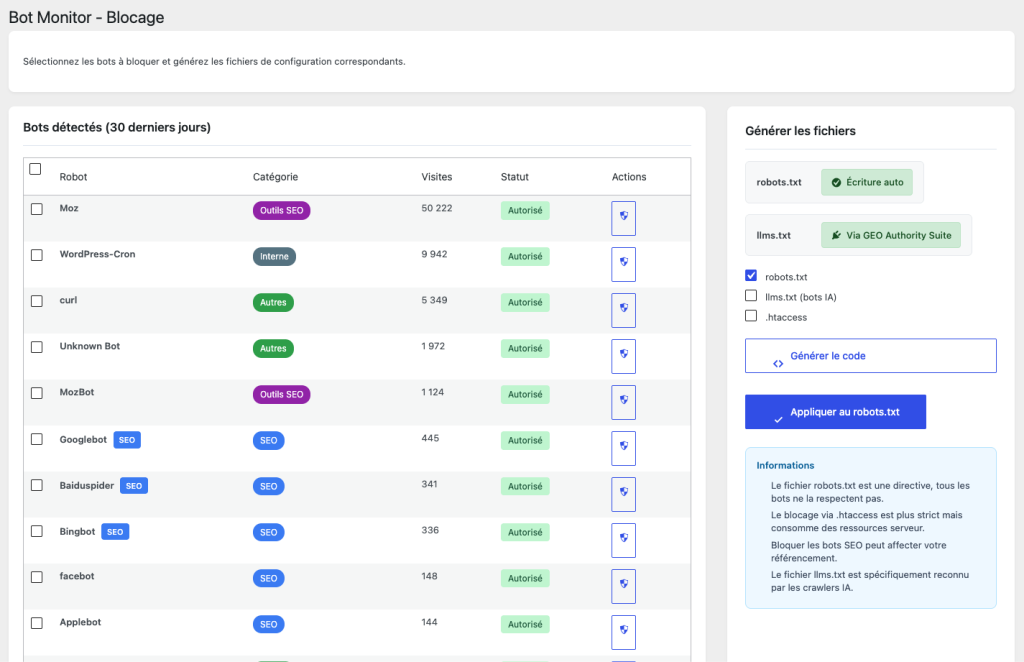Check the Bingbot row checkbox
Screen dimensions: 1024x662
(x=37, y=531)
